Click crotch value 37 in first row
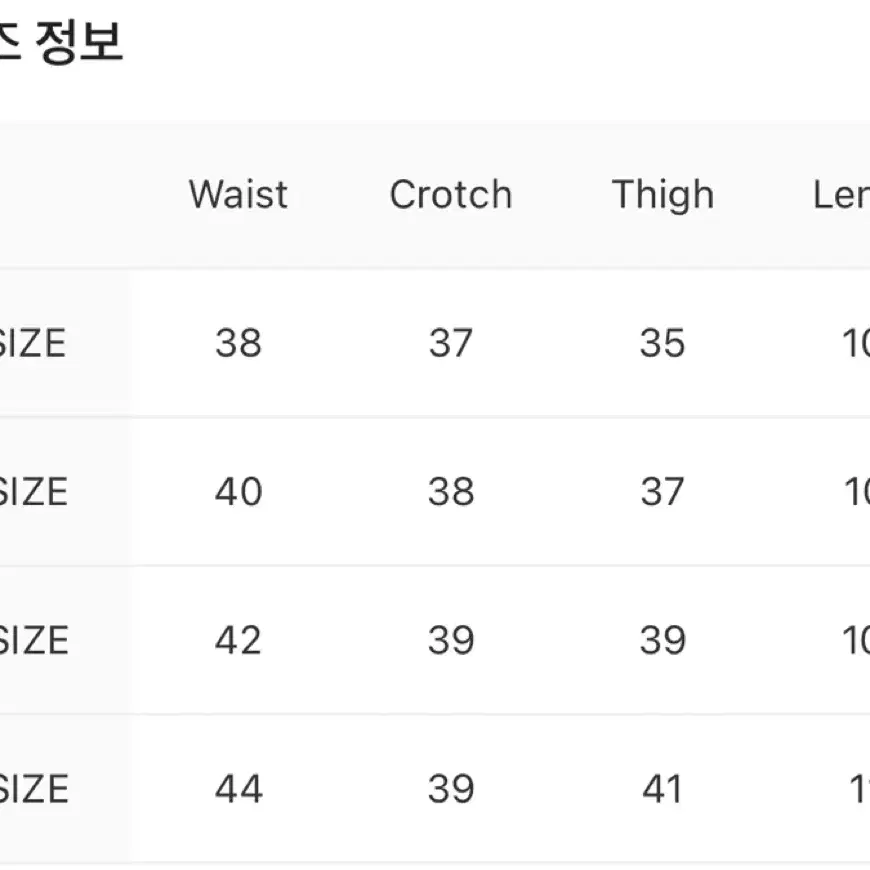The width and height of the screenshot is (870, 870). coord(451,343)
